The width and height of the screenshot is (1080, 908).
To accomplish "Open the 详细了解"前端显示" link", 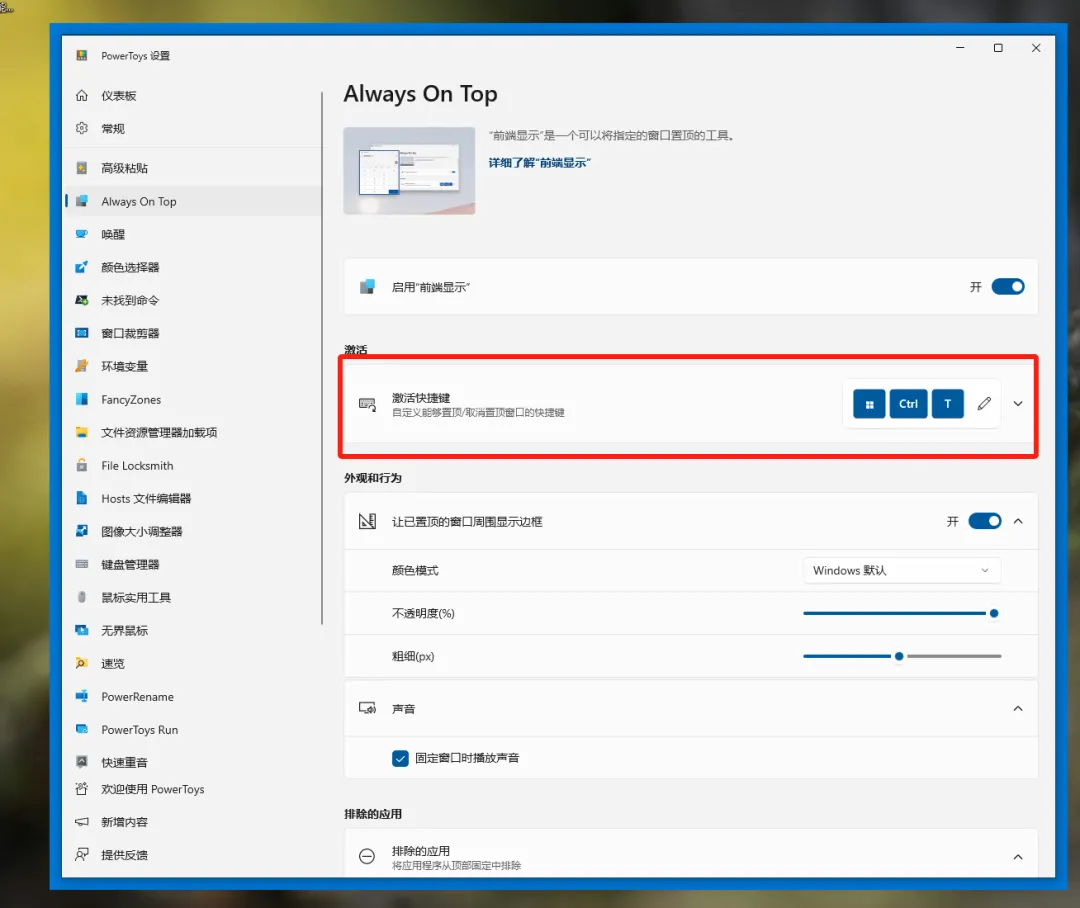I will pos(539,163).
